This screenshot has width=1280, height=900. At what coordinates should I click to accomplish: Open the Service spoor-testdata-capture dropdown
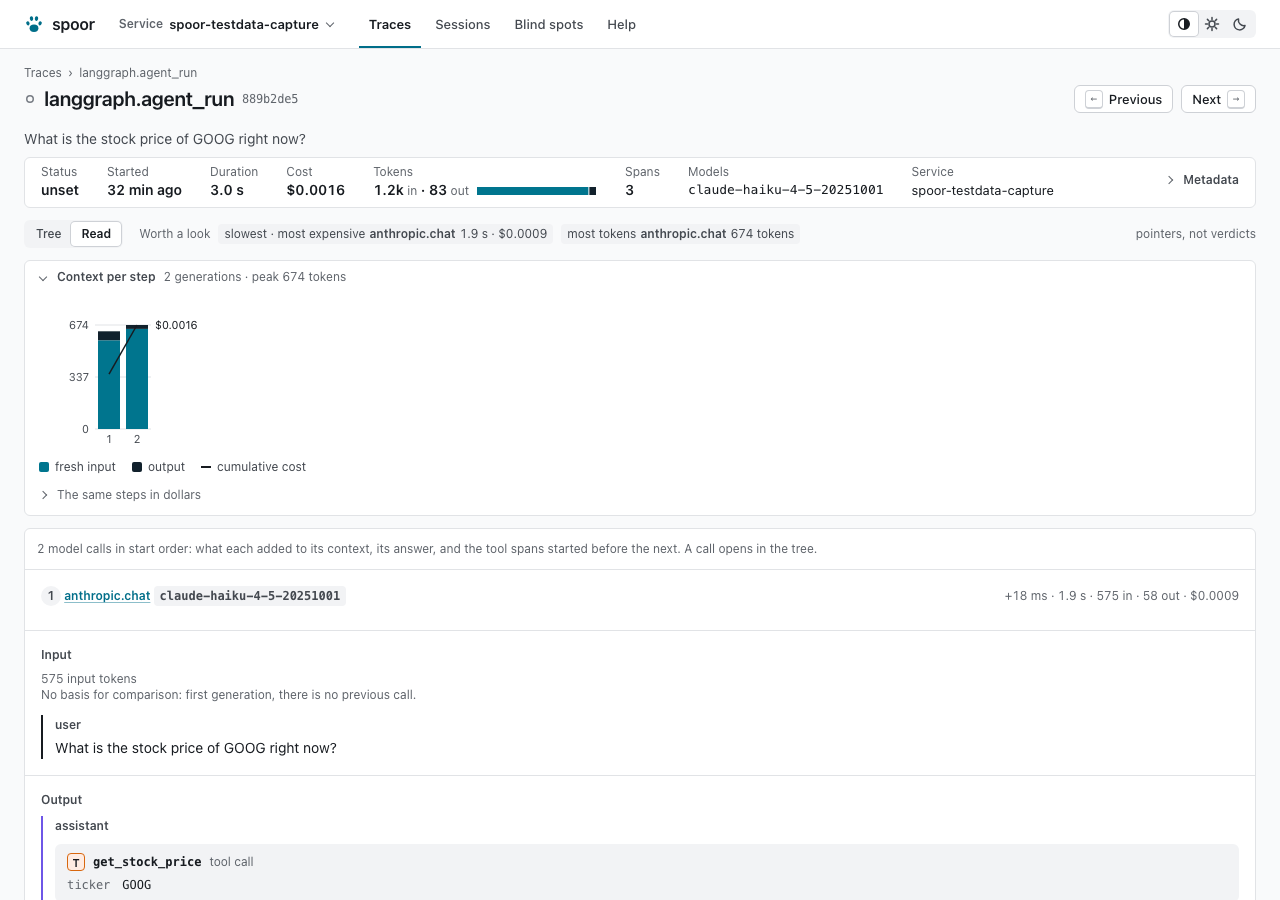pyautogui.click(x=227, y=24)
